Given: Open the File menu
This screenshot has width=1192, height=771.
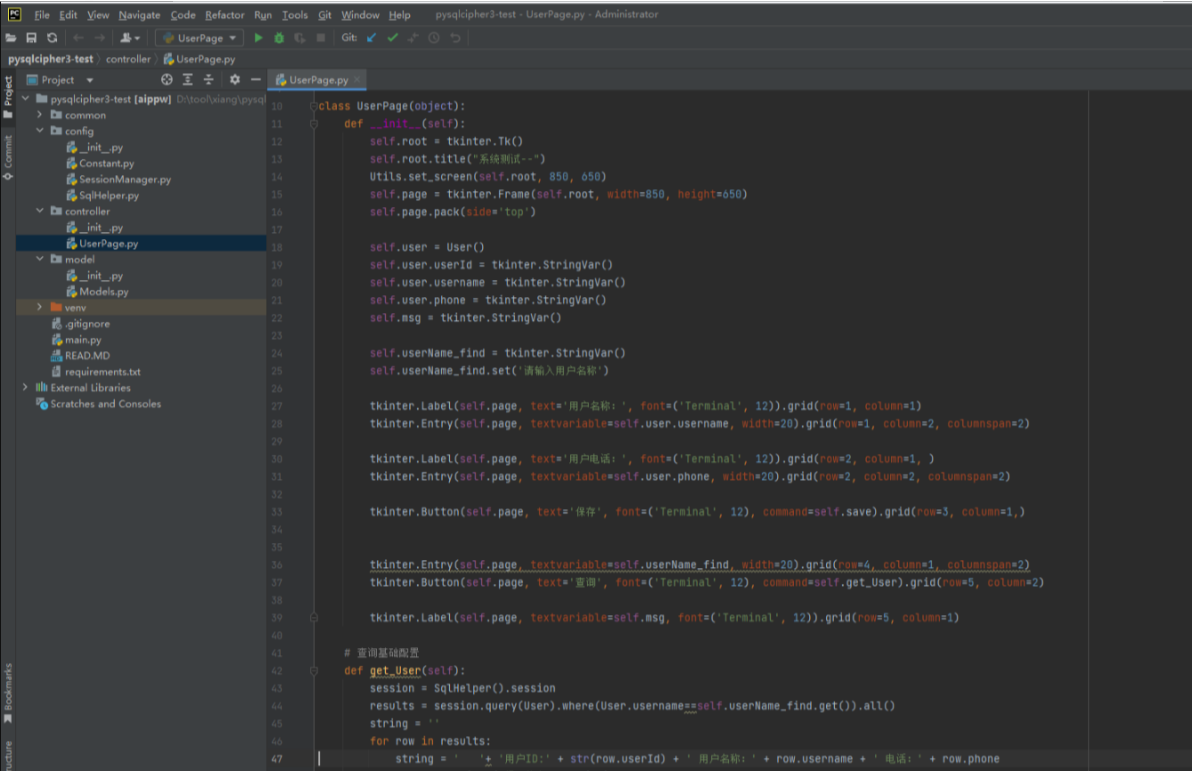Looking at the screenshot, I should 42,14.
